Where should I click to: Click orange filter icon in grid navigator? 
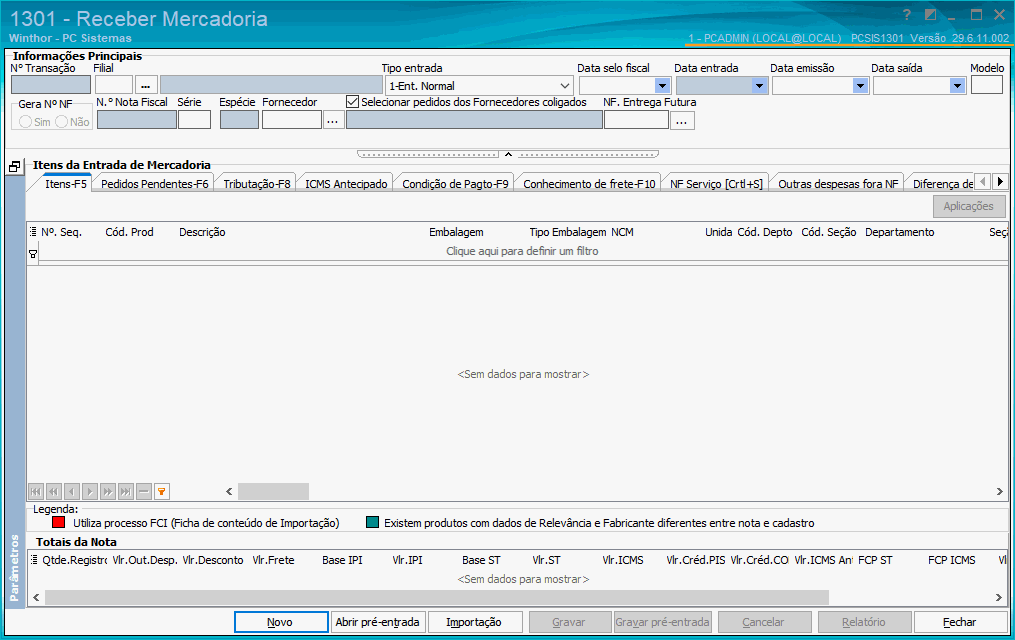[162, 492]
